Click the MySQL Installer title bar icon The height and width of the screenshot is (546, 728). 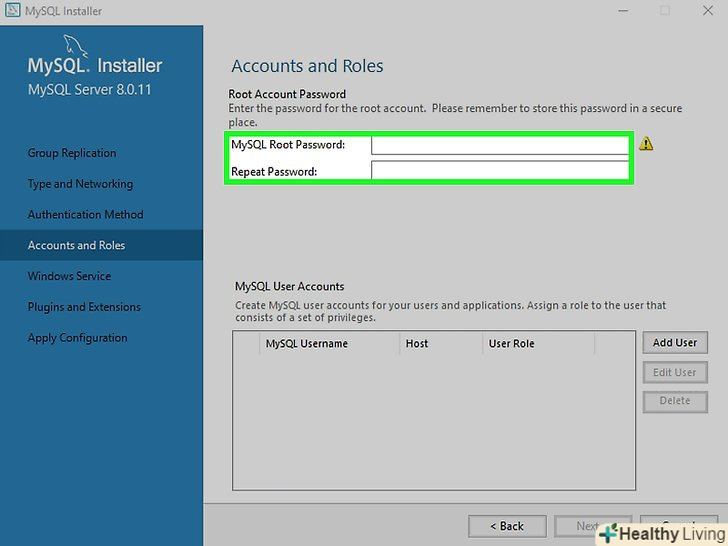click(x=13, y=10)
